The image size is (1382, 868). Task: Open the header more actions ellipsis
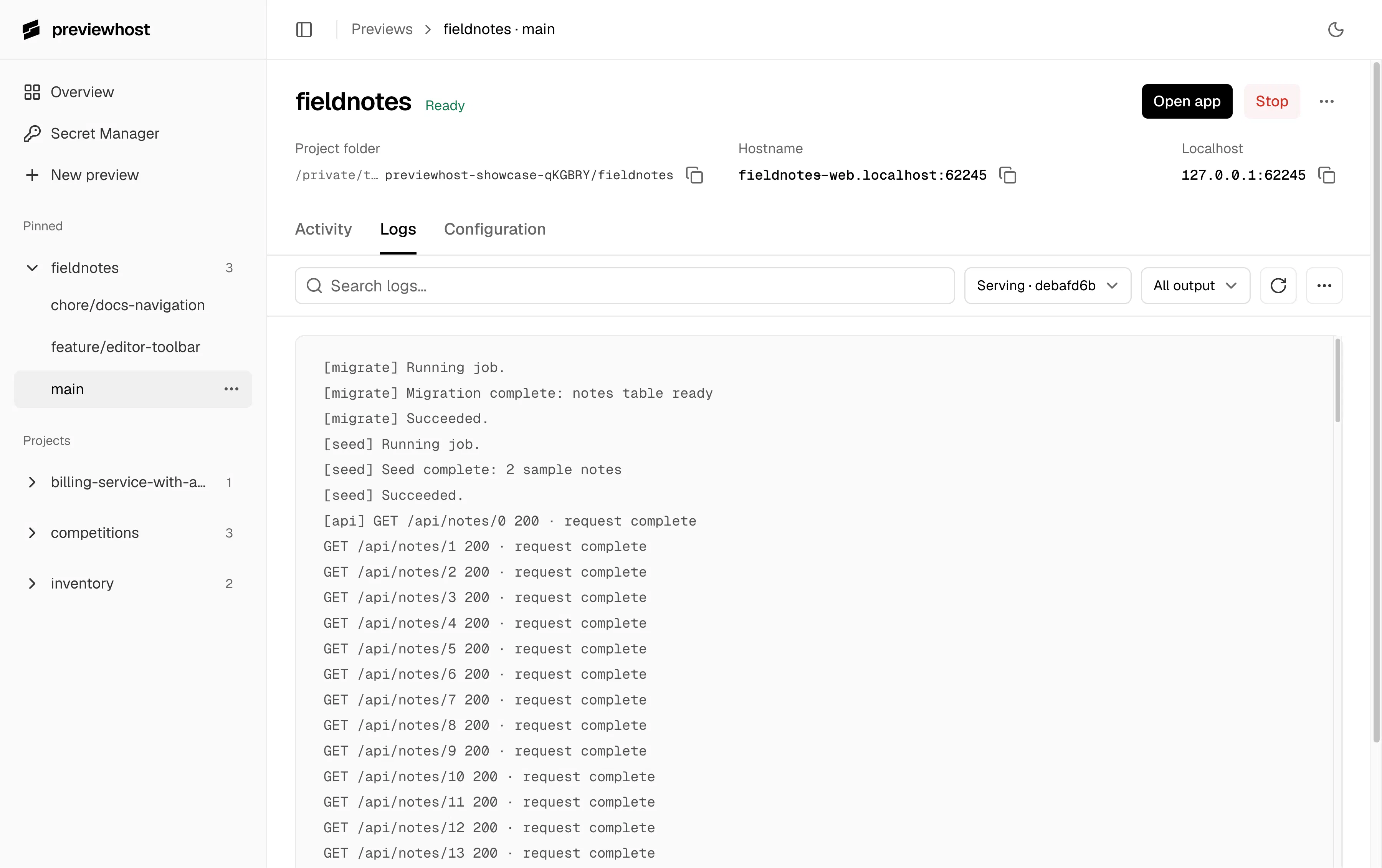click(x=1326, y=102)
